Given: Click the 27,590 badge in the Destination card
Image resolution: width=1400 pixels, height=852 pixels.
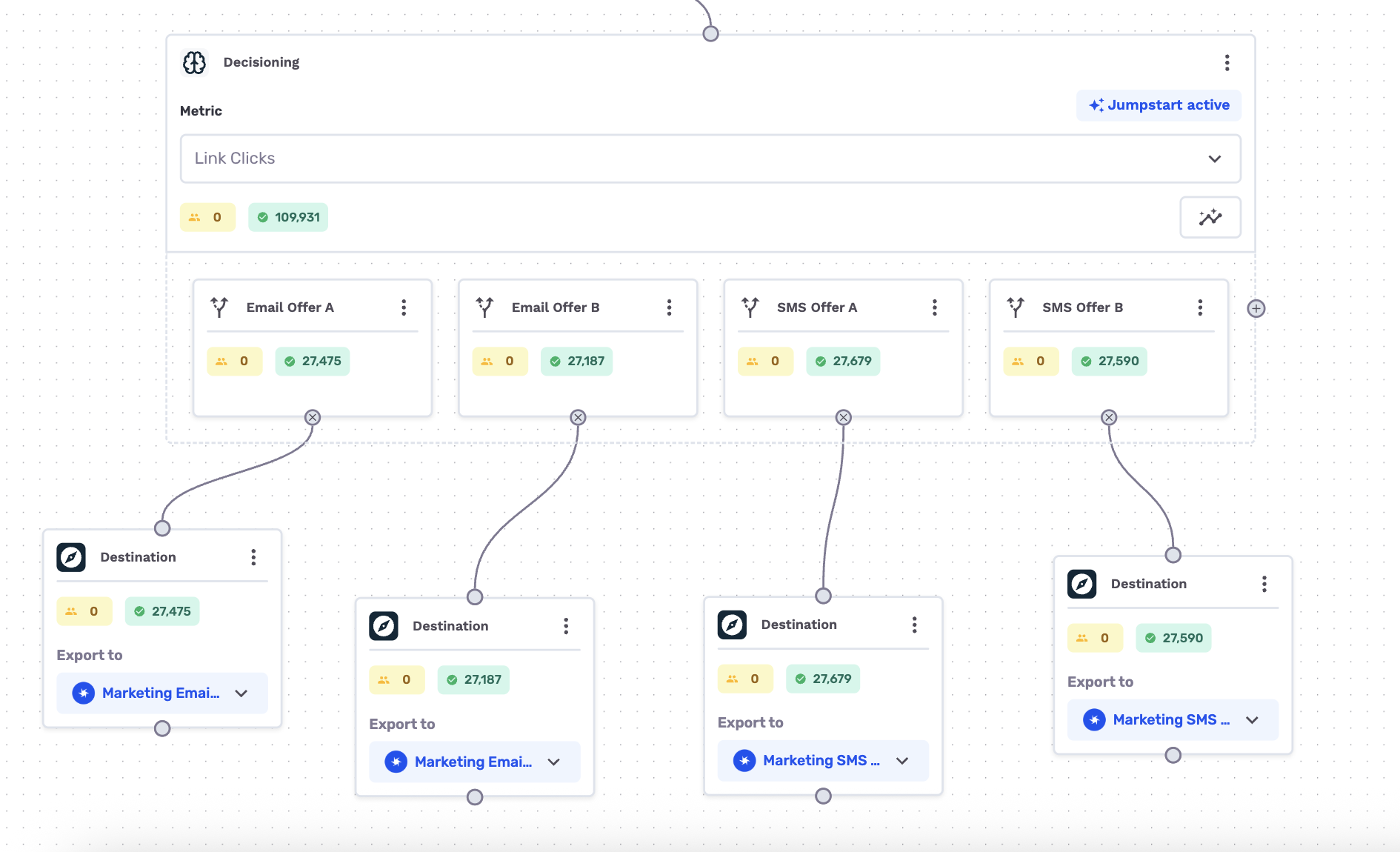Looking at the screenshot, I should pyautogui.click(x=1173, y=638).
